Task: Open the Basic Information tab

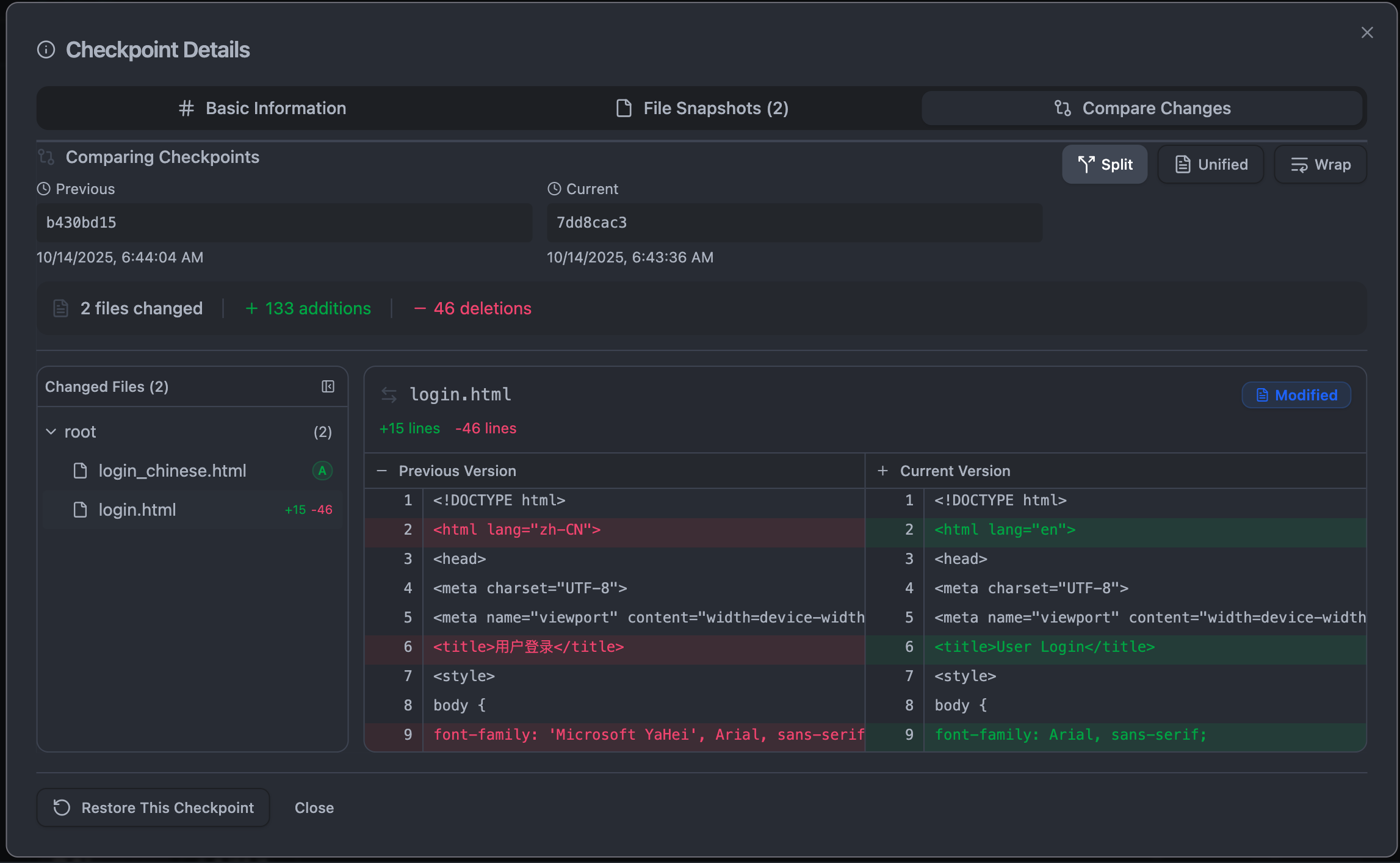Action: click(262, 108)
